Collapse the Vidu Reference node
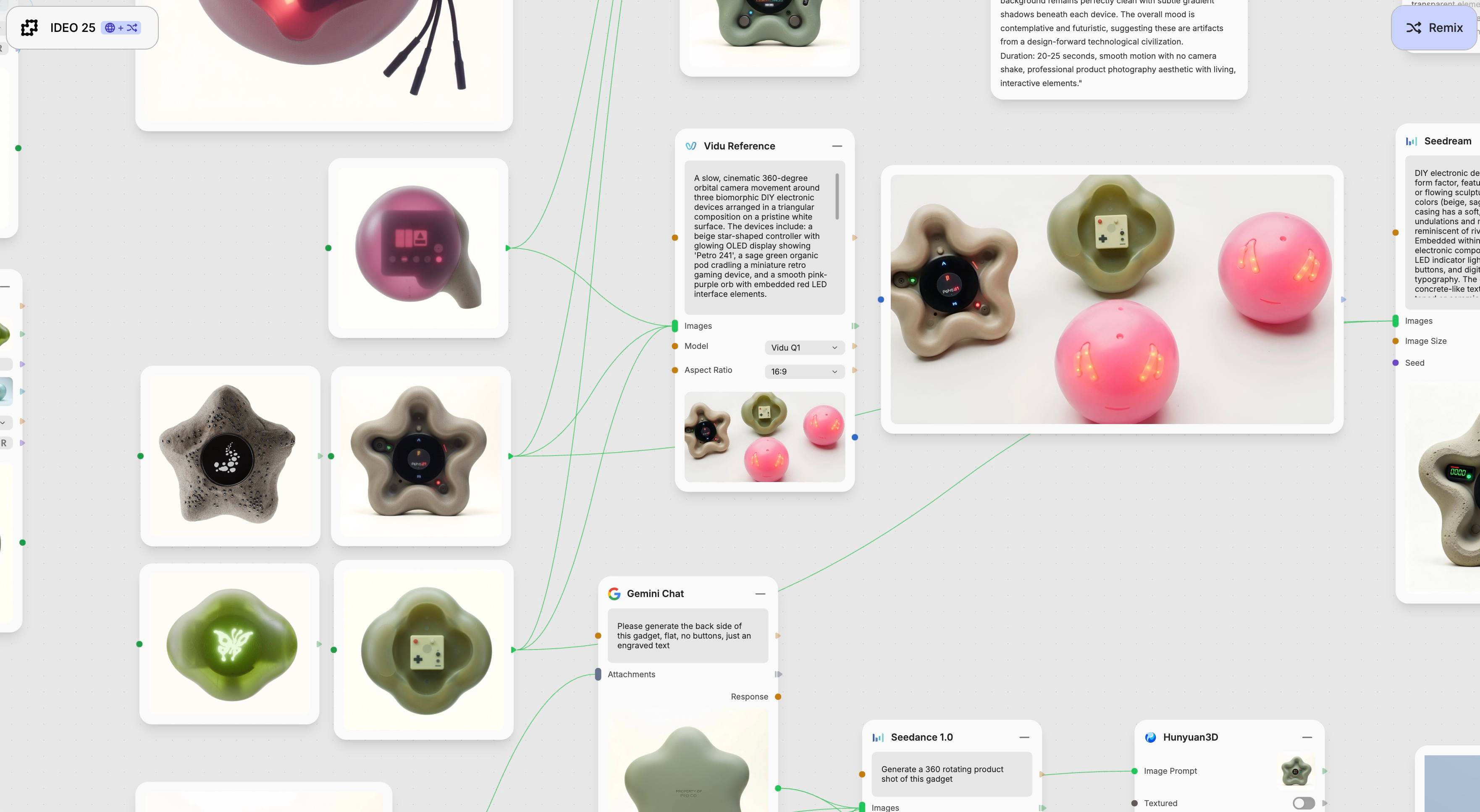Viewport: 1480px width, 812px height. coord(837,146)
